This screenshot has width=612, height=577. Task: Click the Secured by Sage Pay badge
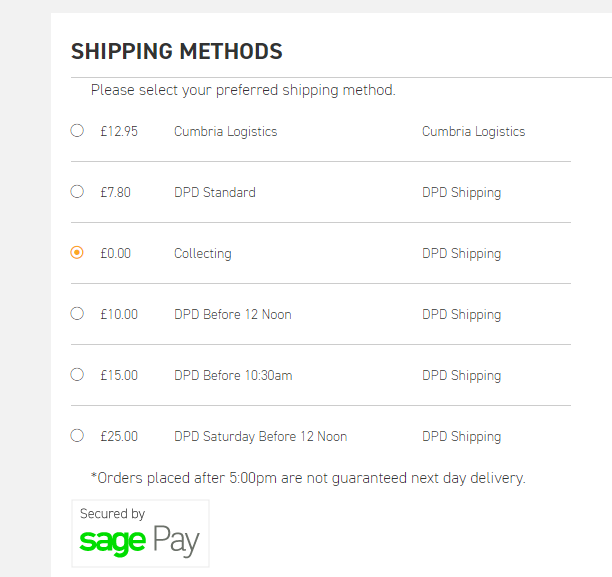pos(141,533)
